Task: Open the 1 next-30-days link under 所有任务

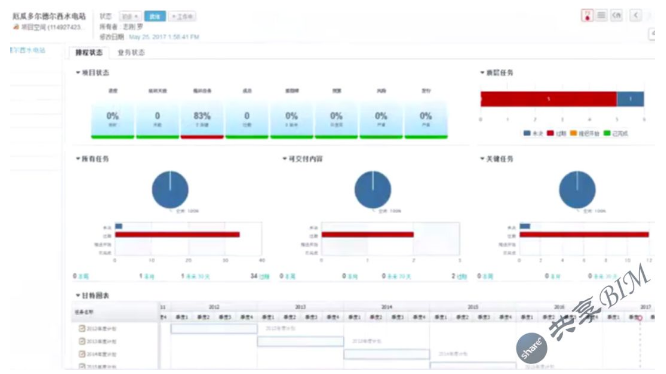Action: [x=195, y=276]
